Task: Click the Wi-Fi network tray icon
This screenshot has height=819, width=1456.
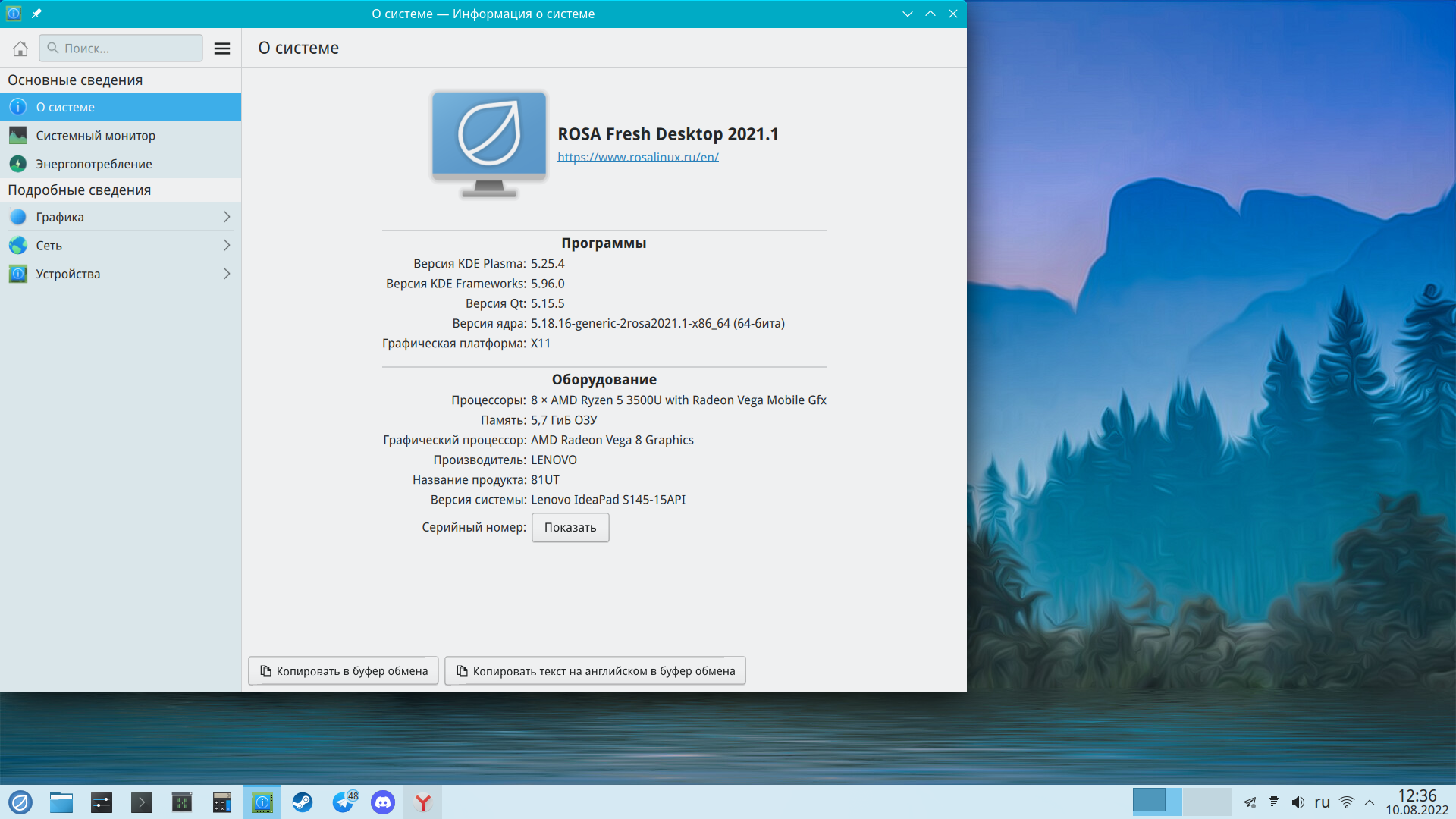Action: tap(1347, 802)
